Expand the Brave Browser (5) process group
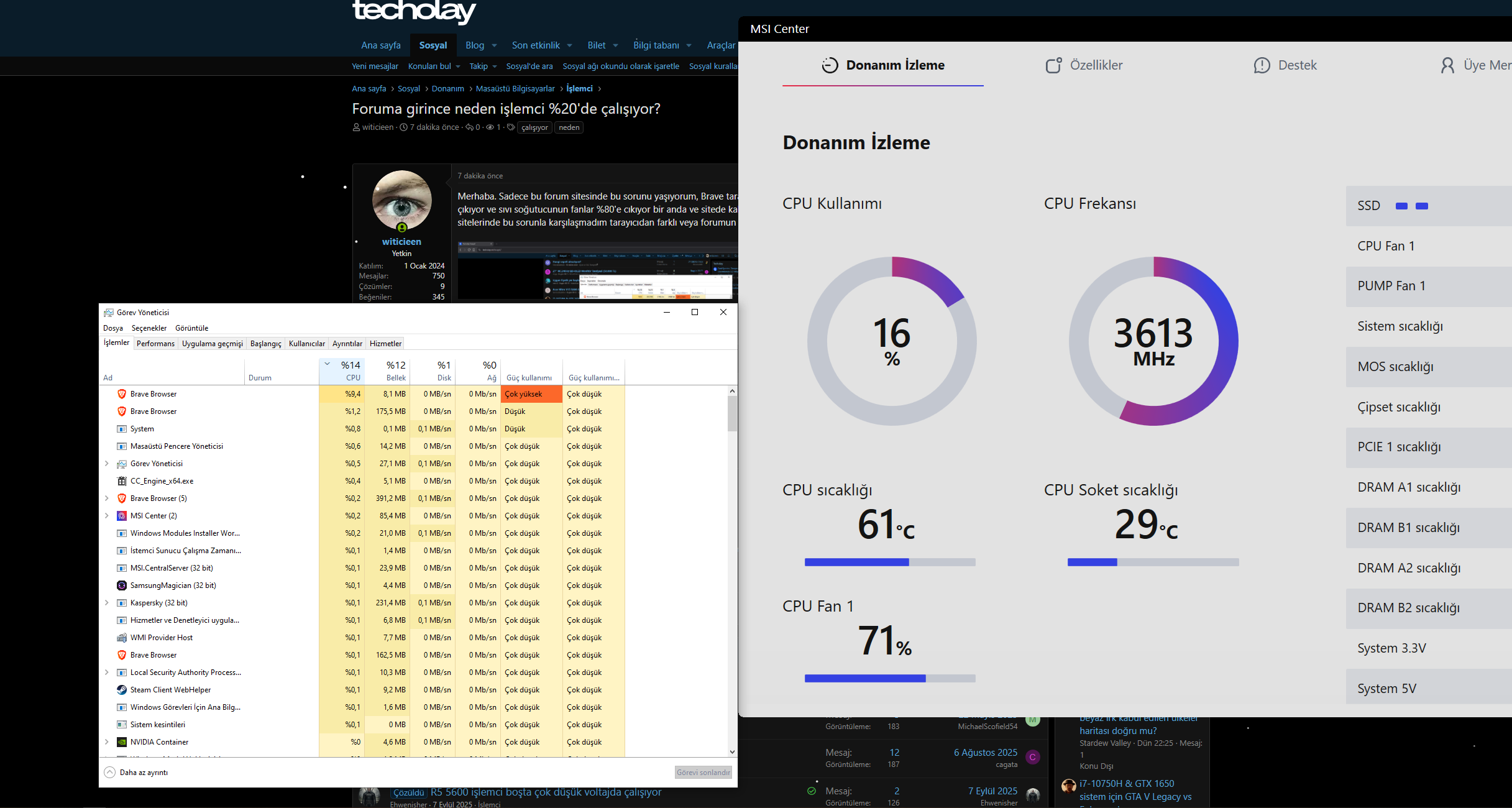The height and width of the screenshot is (808, 1512). pos(107,498)
